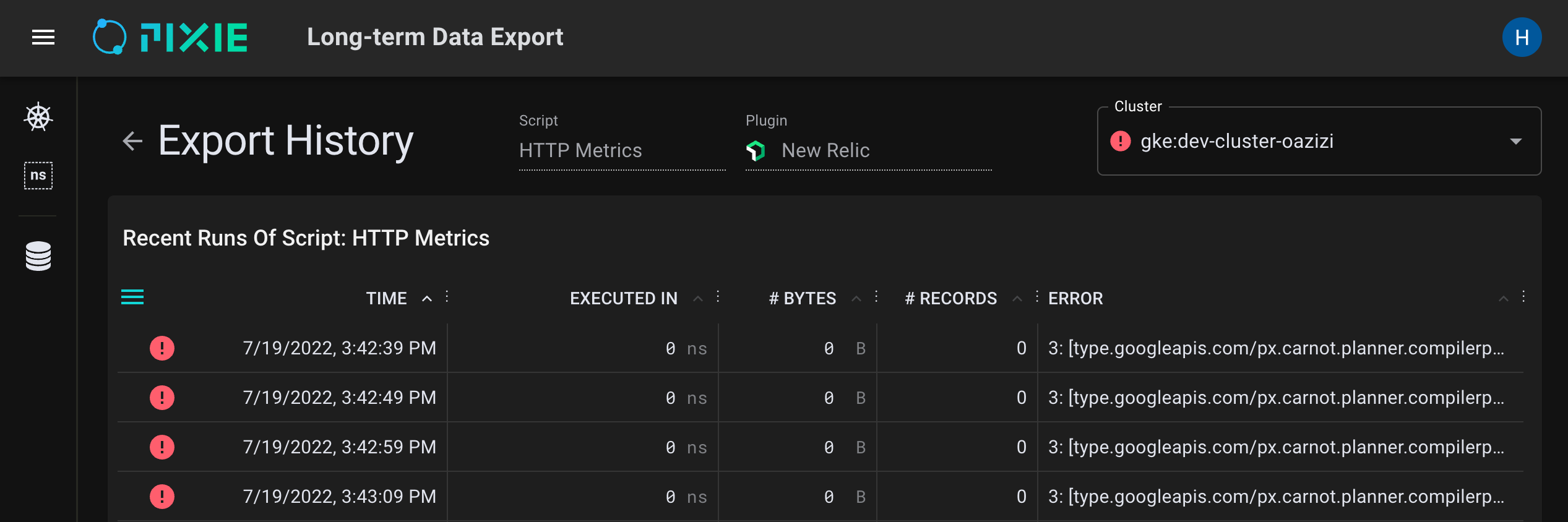Image resolution: width=1568 pixels, height=522 pixels.
Task: Open the Kubernetes cluster sidebar icon
Action: tap(38, 117)
